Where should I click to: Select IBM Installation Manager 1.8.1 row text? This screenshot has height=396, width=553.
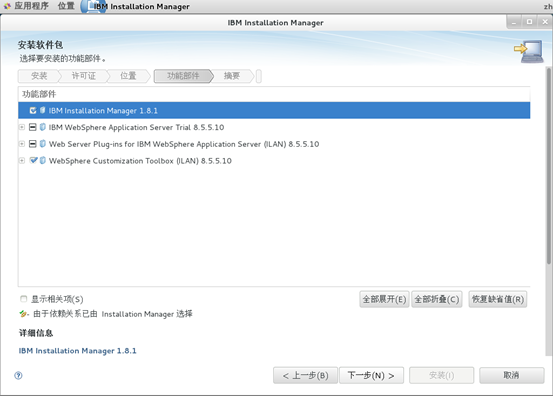[103, 110]
